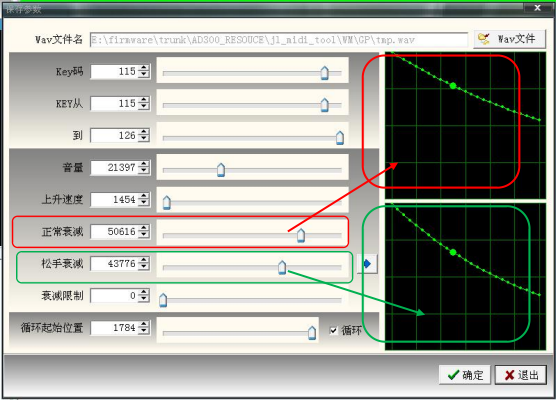
Task: Decrease 松手衰减 with down arrow
Action: pos(143,267)
